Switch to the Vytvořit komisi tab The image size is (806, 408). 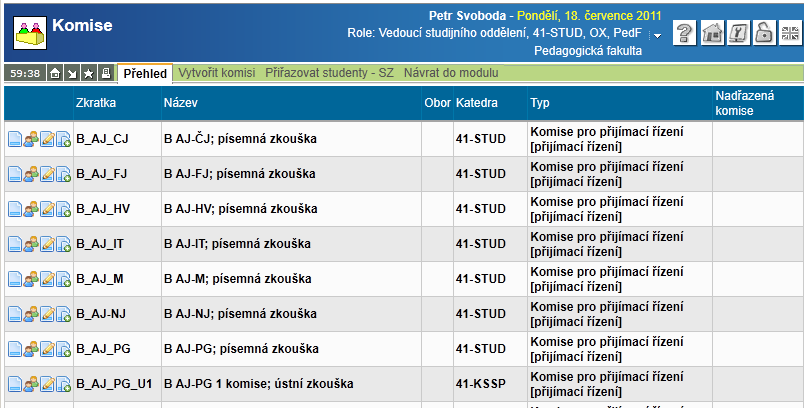[216, 73]
